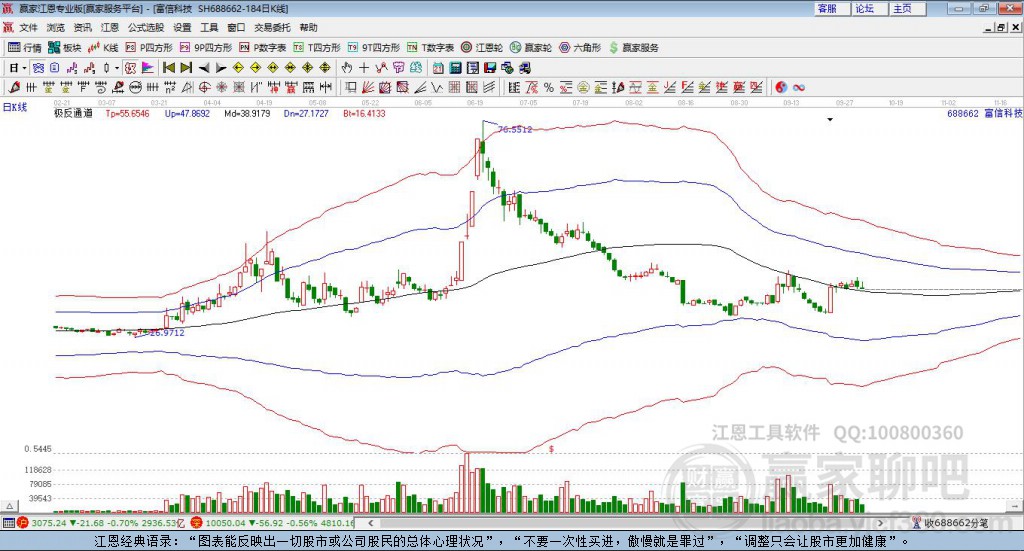This screenshot has height=551, width=1024.
Task: Open the 浏览 menu
Action: (56, 27)
